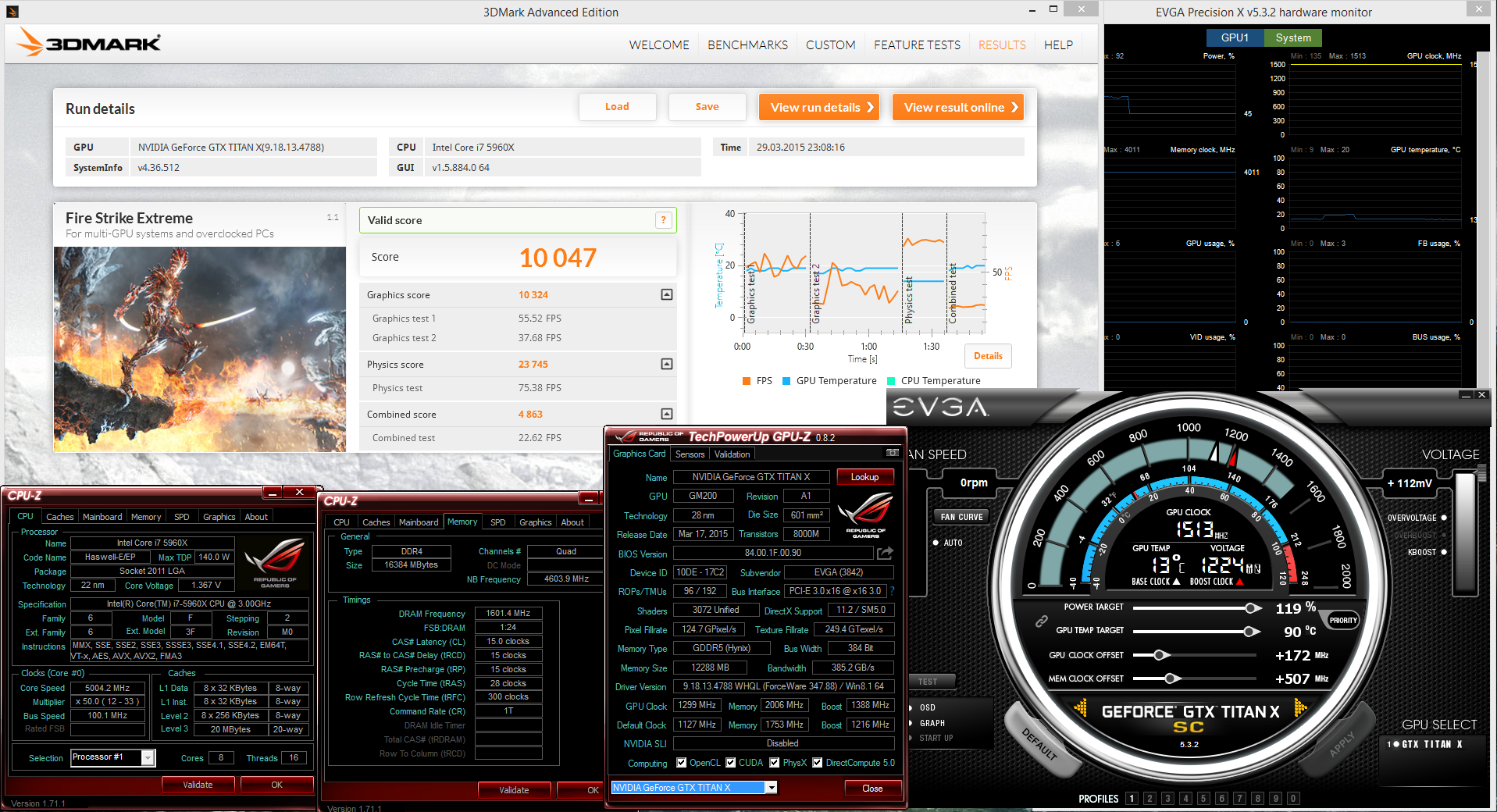Open the GPU selection dropdown in GPU-Z

coord(772,788)
